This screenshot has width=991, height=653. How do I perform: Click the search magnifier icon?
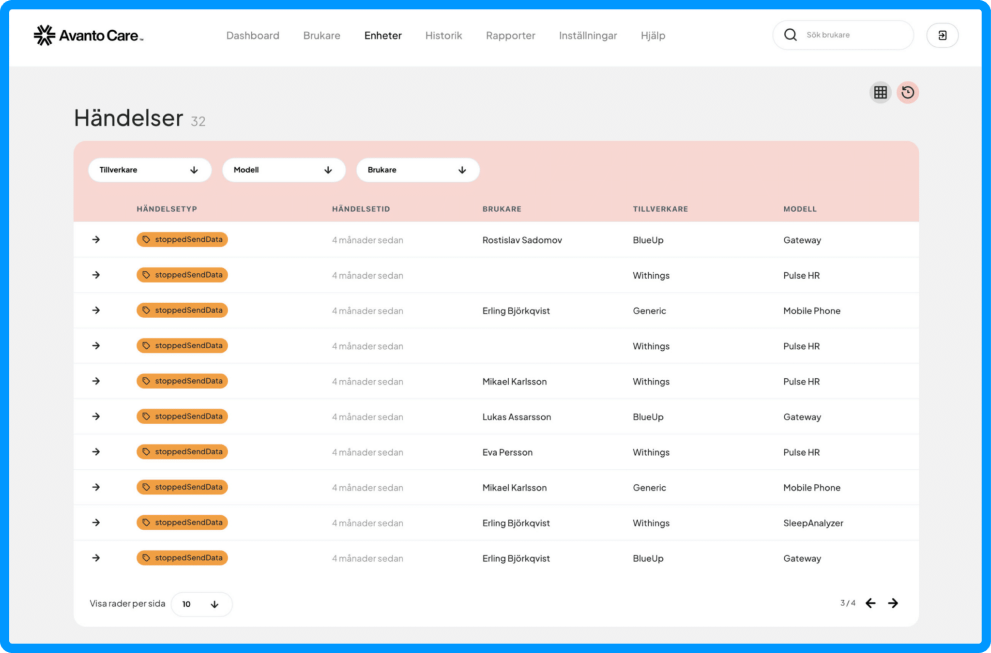tap(790, 35)
